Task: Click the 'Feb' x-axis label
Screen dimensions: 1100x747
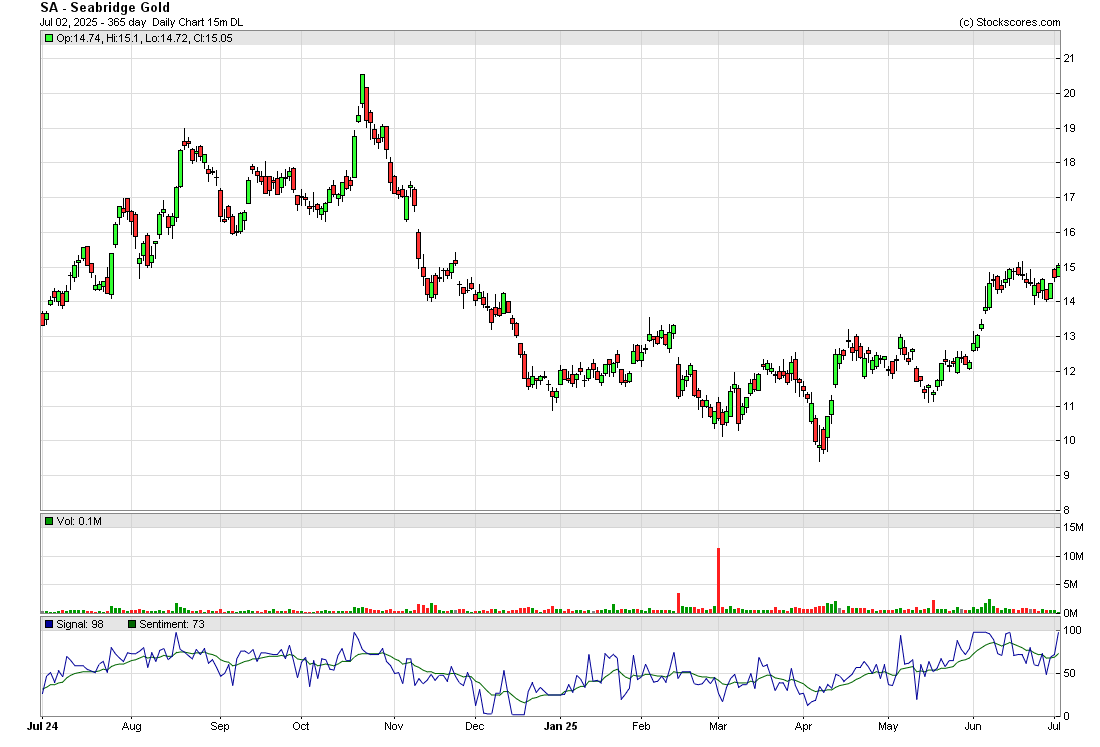Action: click(x=641, y=726)
